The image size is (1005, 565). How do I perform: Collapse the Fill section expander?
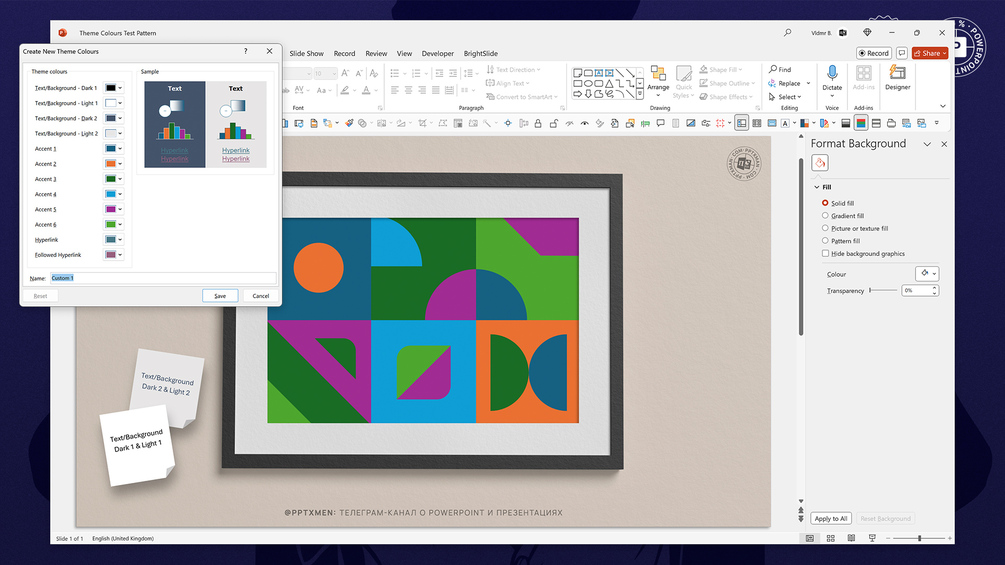[817, 187]
